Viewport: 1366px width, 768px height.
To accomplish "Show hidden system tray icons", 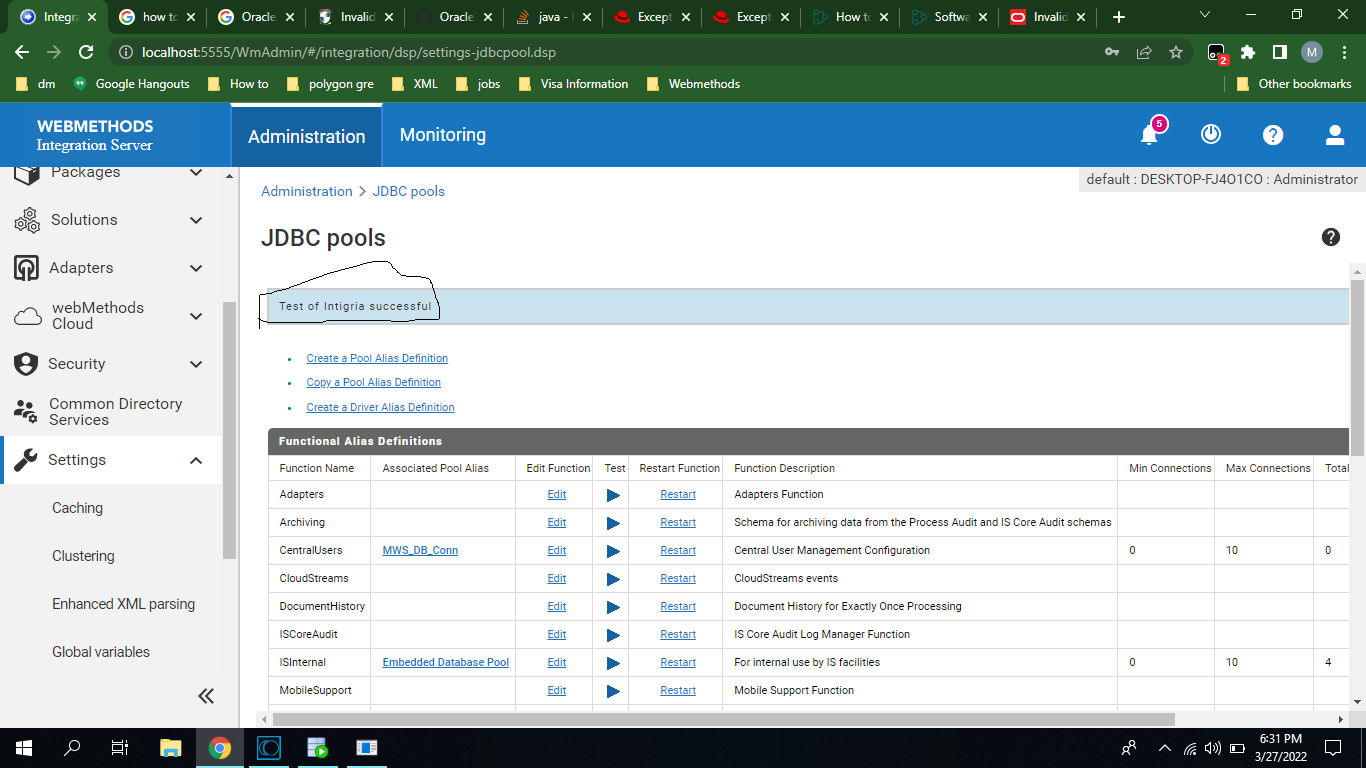I will click(1164, 748).
